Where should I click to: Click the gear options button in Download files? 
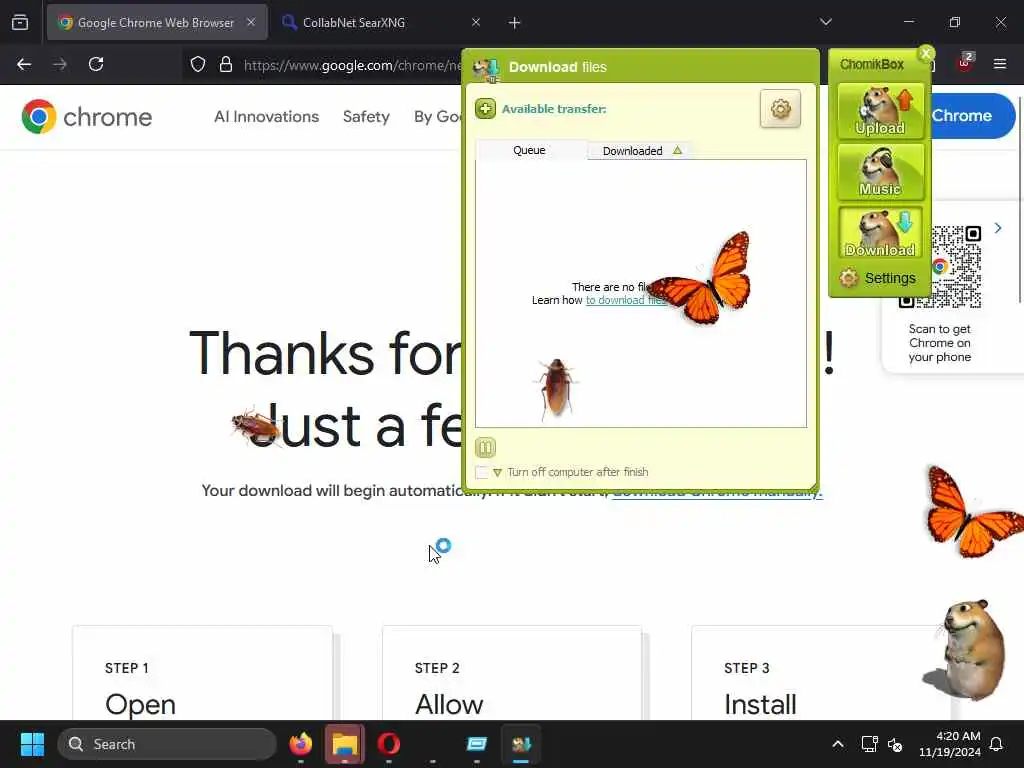780,108
